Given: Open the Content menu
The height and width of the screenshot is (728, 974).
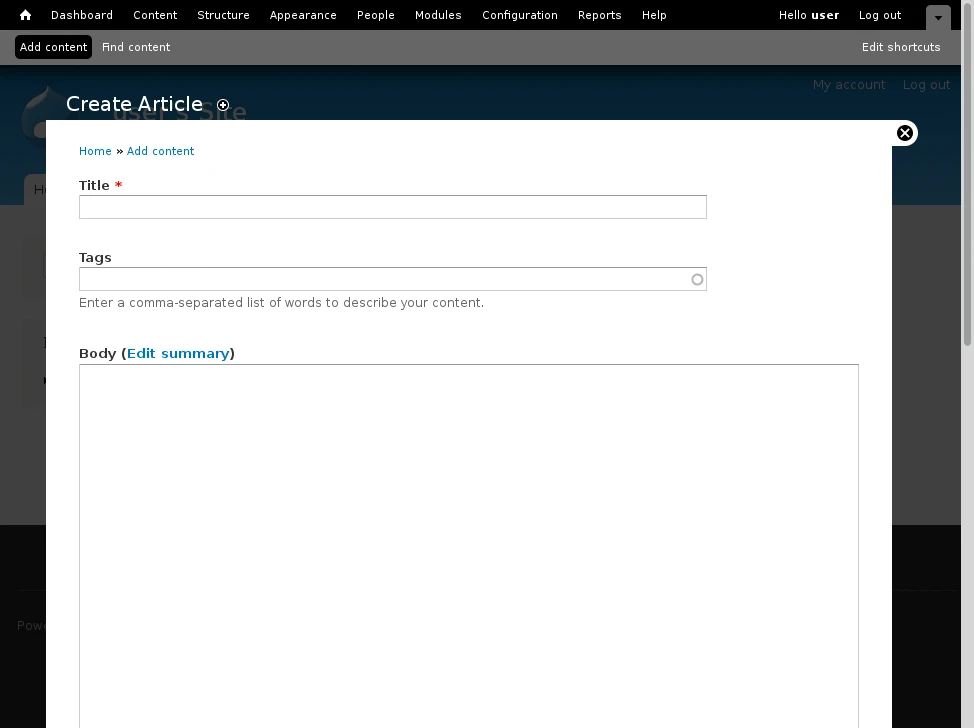Looking at the screenshot, I should (155, 15).
